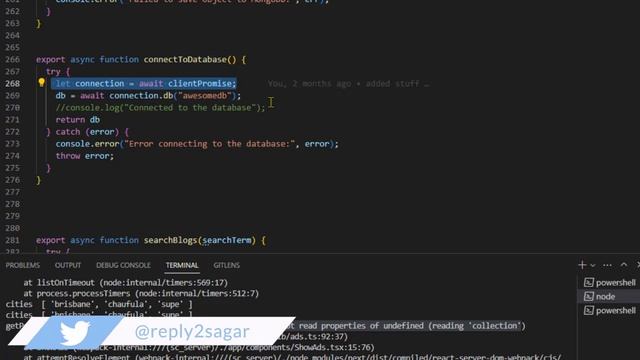The width and height of the screenshot is (640, 360).
Task: Click the connectToDatabase function name
Action: click(x=185, y=60)
